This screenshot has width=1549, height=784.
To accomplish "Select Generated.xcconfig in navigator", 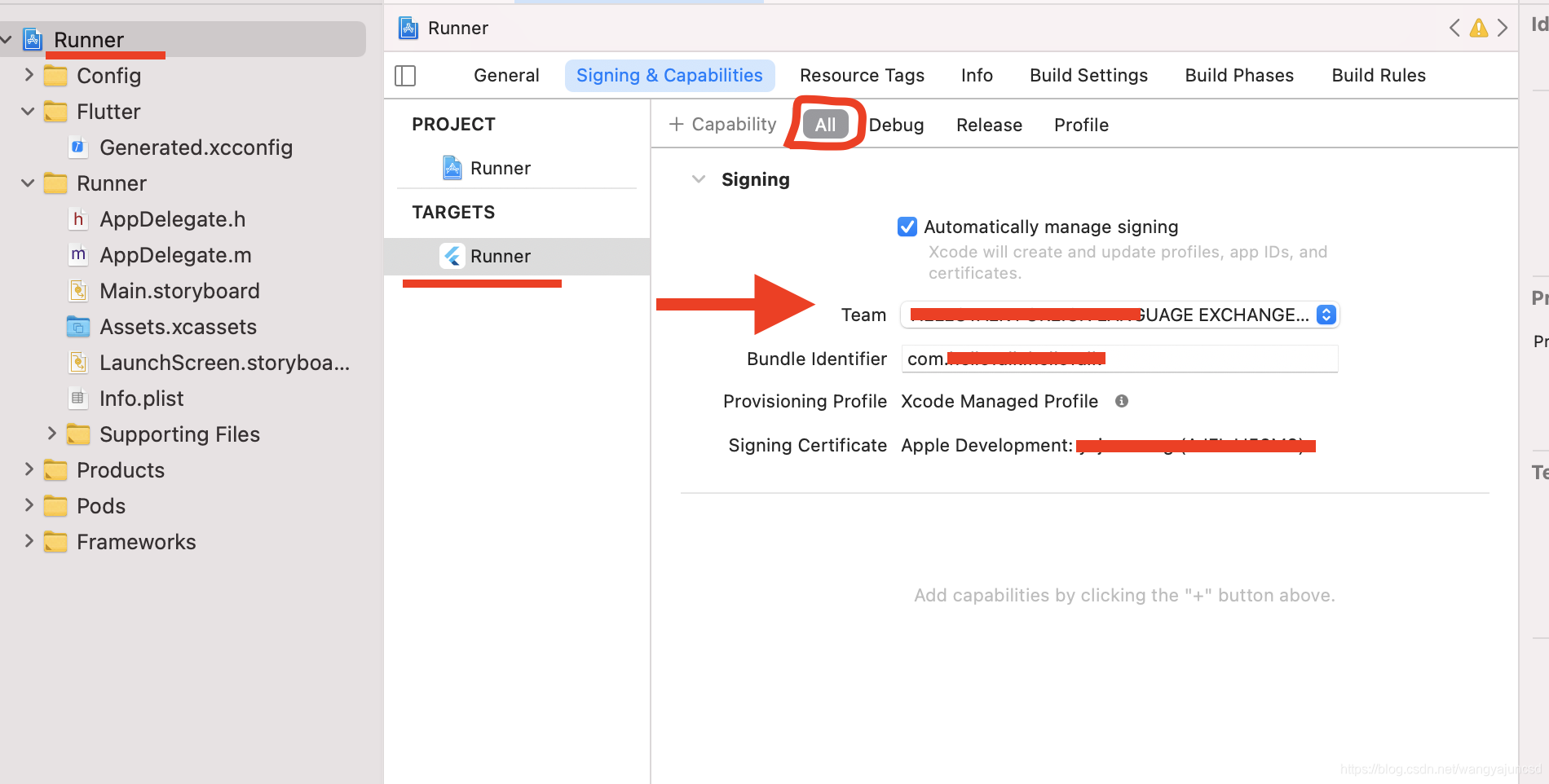I will point(196,148).
